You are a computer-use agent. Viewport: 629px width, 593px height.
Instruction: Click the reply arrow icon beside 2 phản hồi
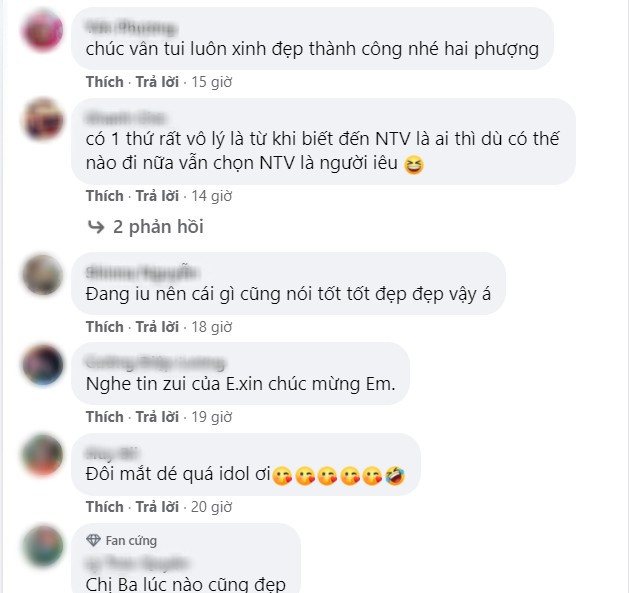pyautogui.click(x=96, y=227)
